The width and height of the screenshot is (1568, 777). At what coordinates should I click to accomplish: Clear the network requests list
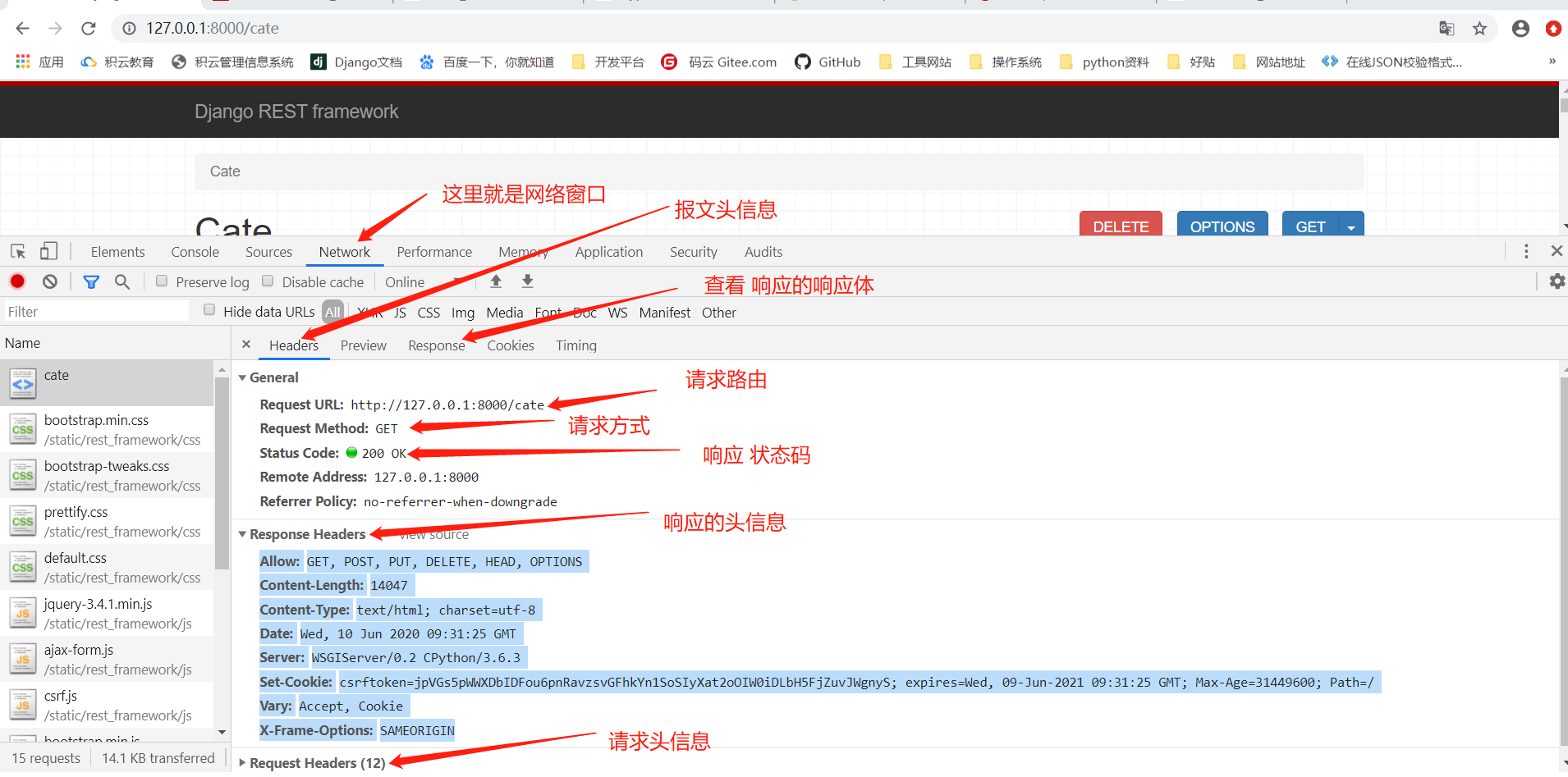(49, 281)
